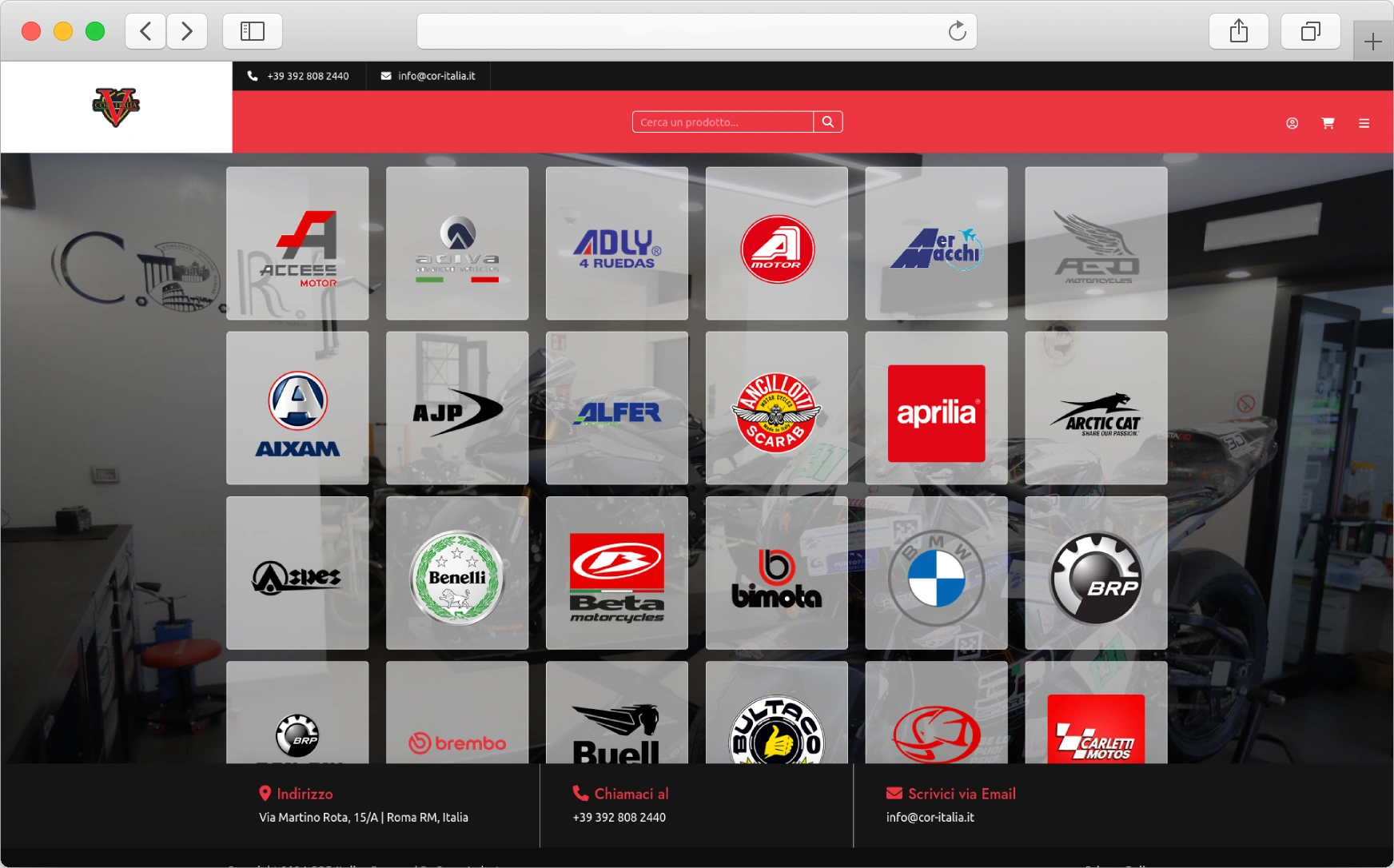
Task: Open the Adly 4 Ruedas brand
Action: [x=617, y=243]
